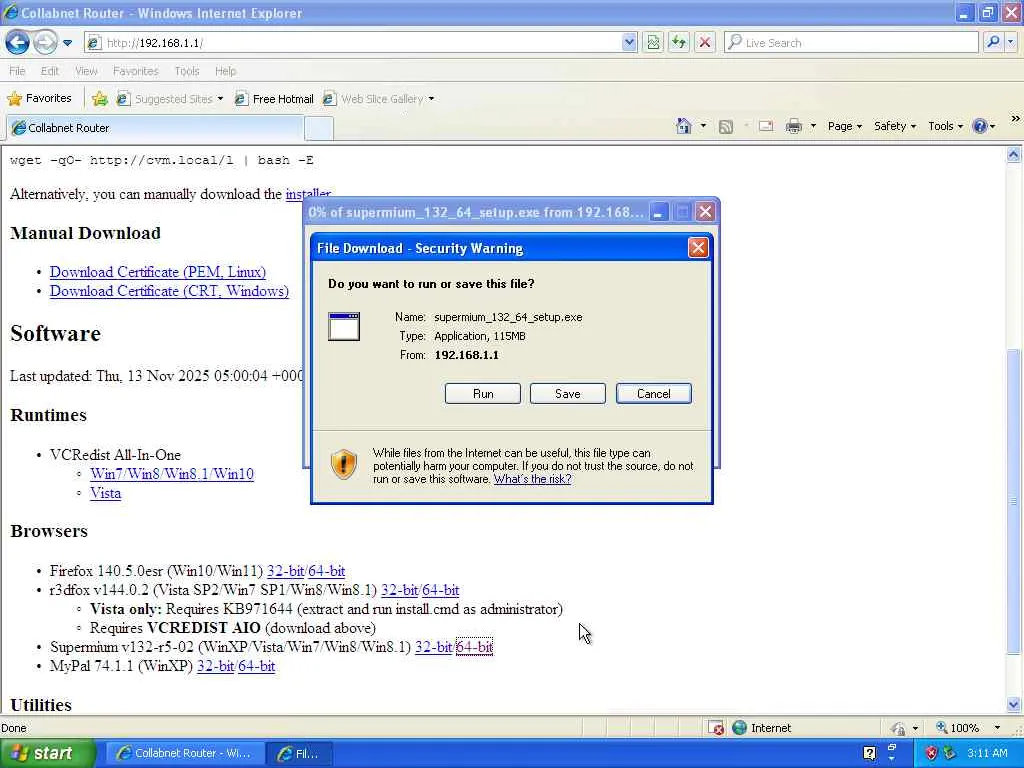The height and width of the screenshot is (768, 1024).
Task: Click the Print icon
Action: tap(793, 126)
